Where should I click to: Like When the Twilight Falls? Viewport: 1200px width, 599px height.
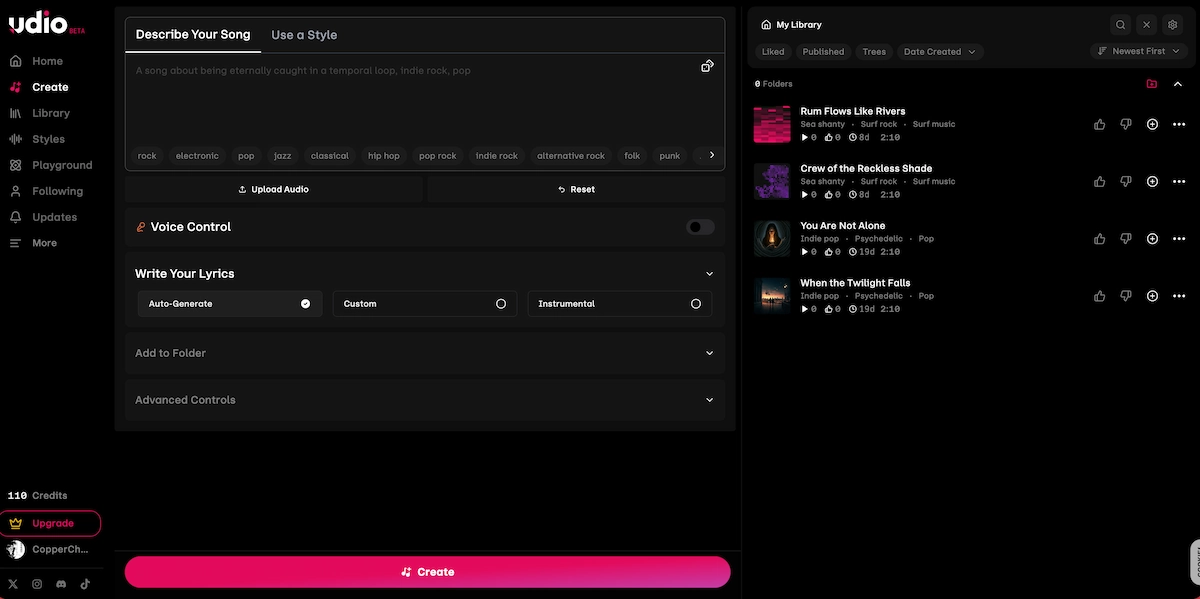(x=1100, y=296)
